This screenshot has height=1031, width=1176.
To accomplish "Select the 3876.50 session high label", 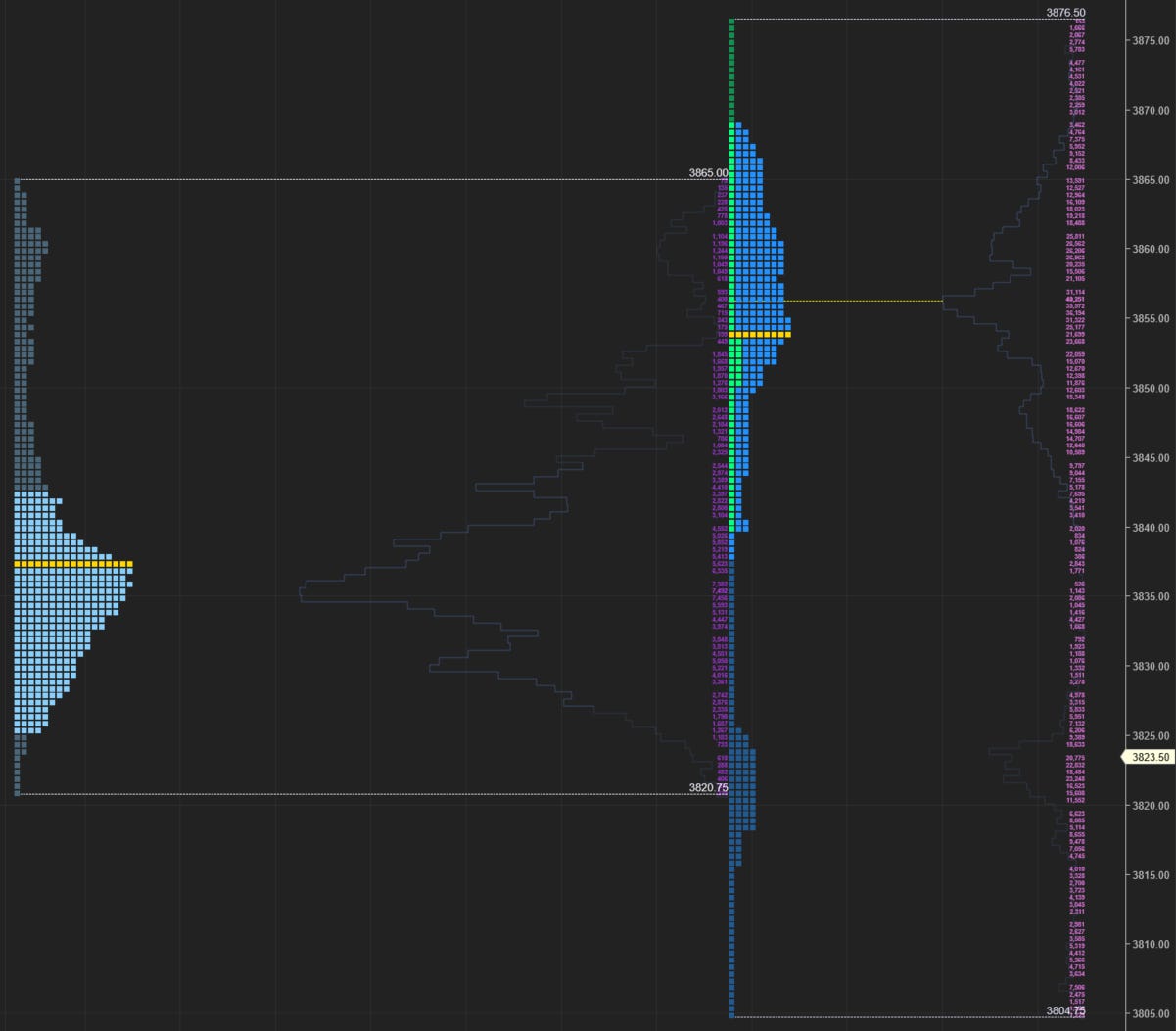I will tap(1065, 13).
